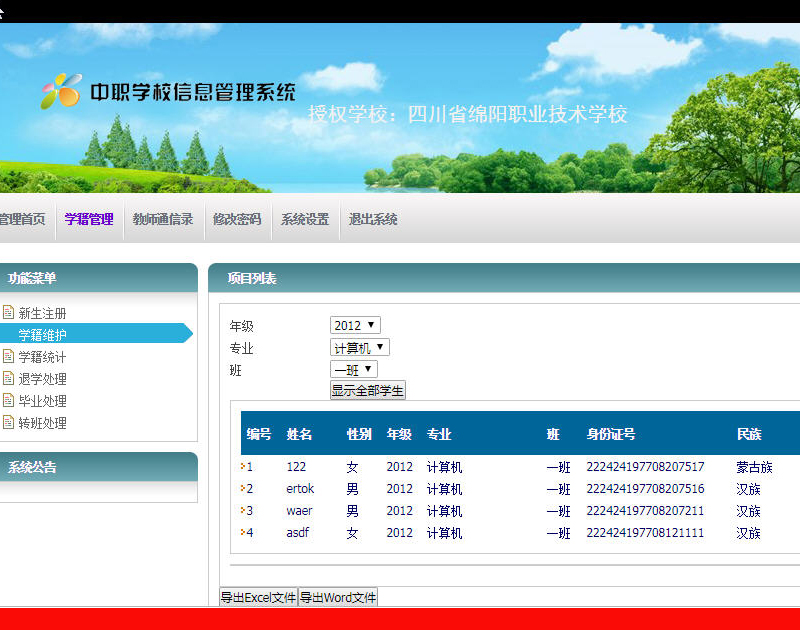Screen dimensions: 800x630
Task: Select 修改密码 in the navigation bar
Action: 237,220
